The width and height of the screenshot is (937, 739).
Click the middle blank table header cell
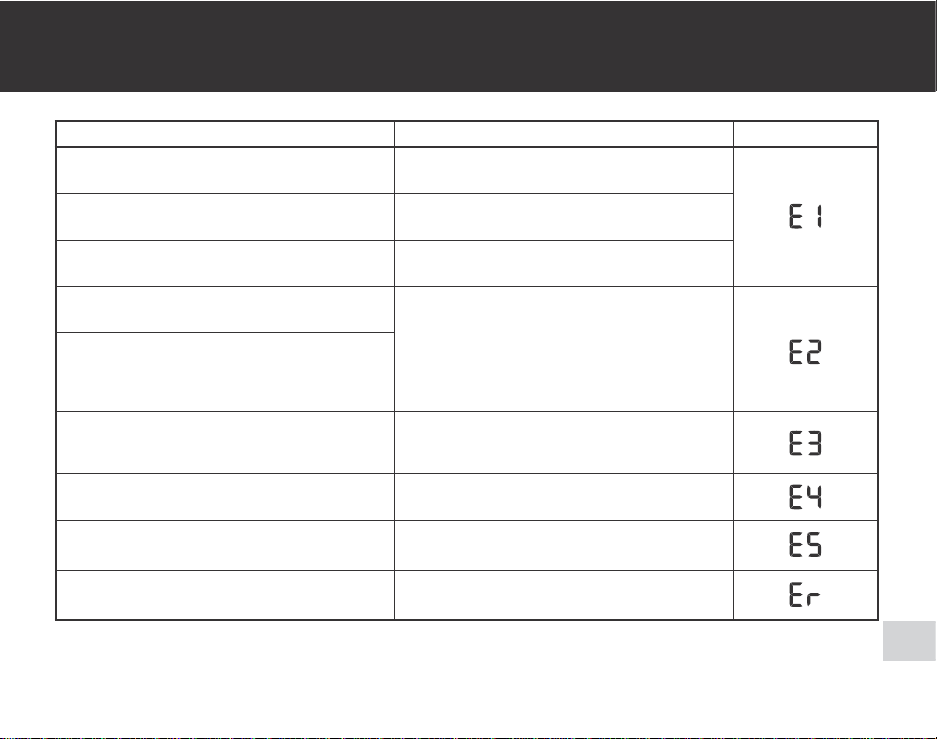tap(564, 134)
